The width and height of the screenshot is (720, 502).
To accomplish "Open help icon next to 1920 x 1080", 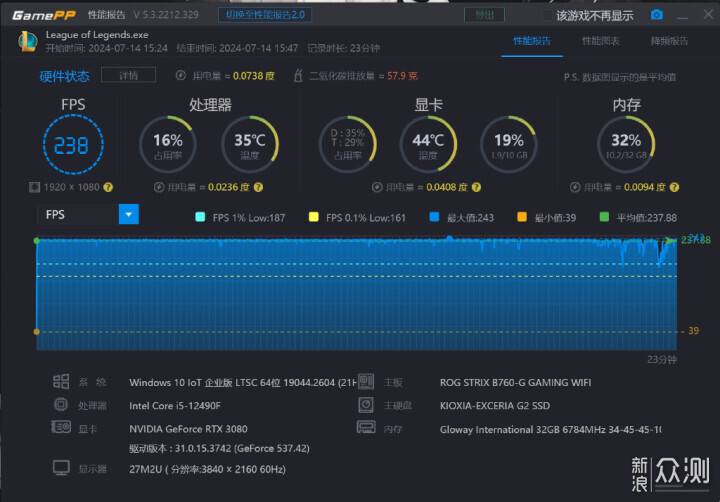I will coord(108,187).
